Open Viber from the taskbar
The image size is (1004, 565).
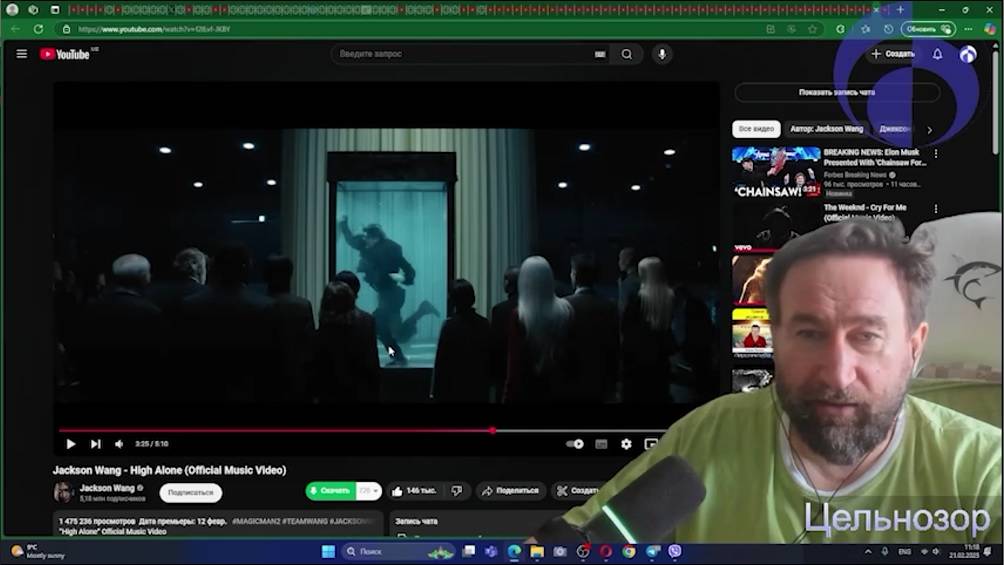point(675,552)
